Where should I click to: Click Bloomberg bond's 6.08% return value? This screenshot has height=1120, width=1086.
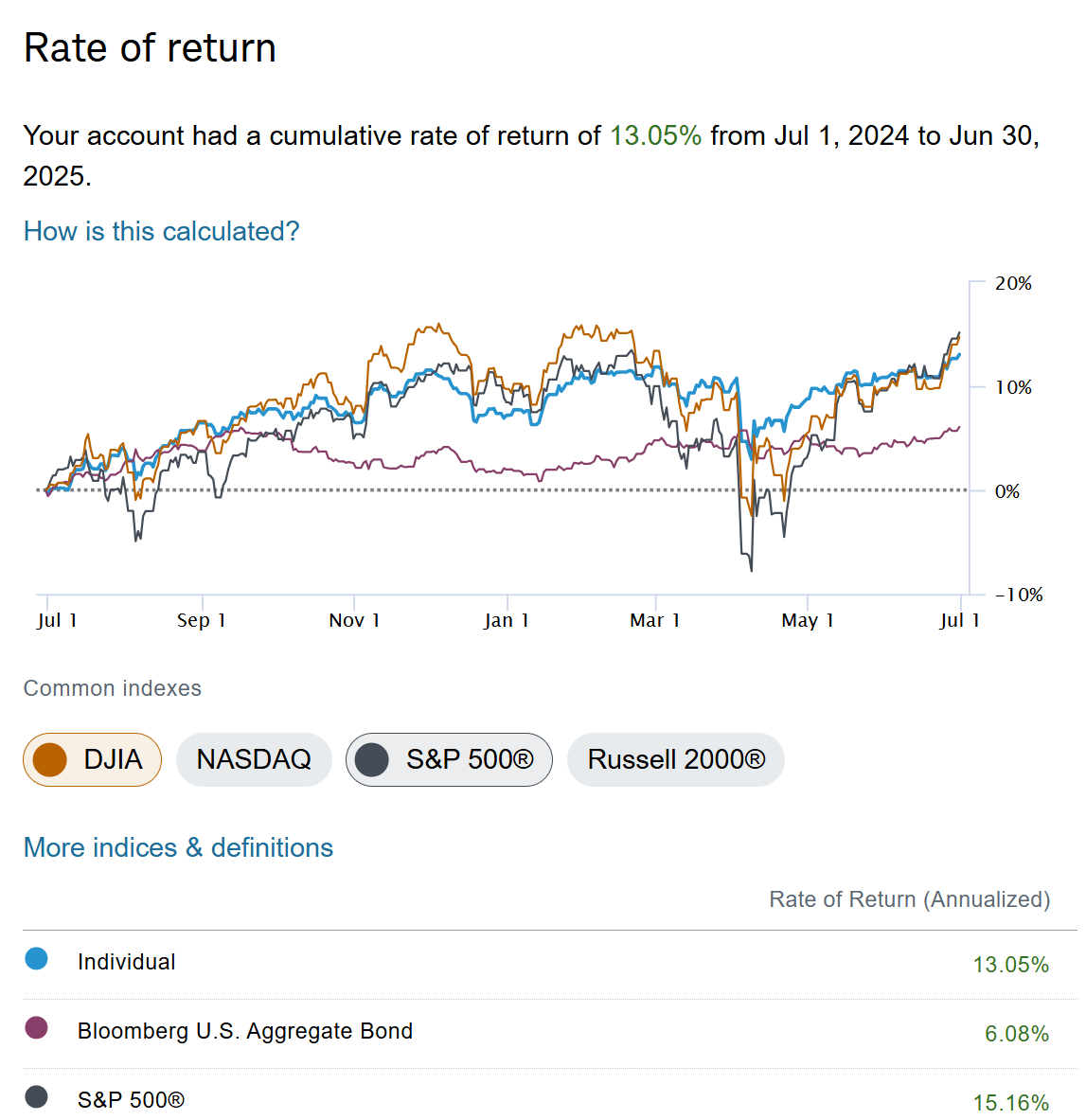pyautogui.click(x=1016, y=1034)
